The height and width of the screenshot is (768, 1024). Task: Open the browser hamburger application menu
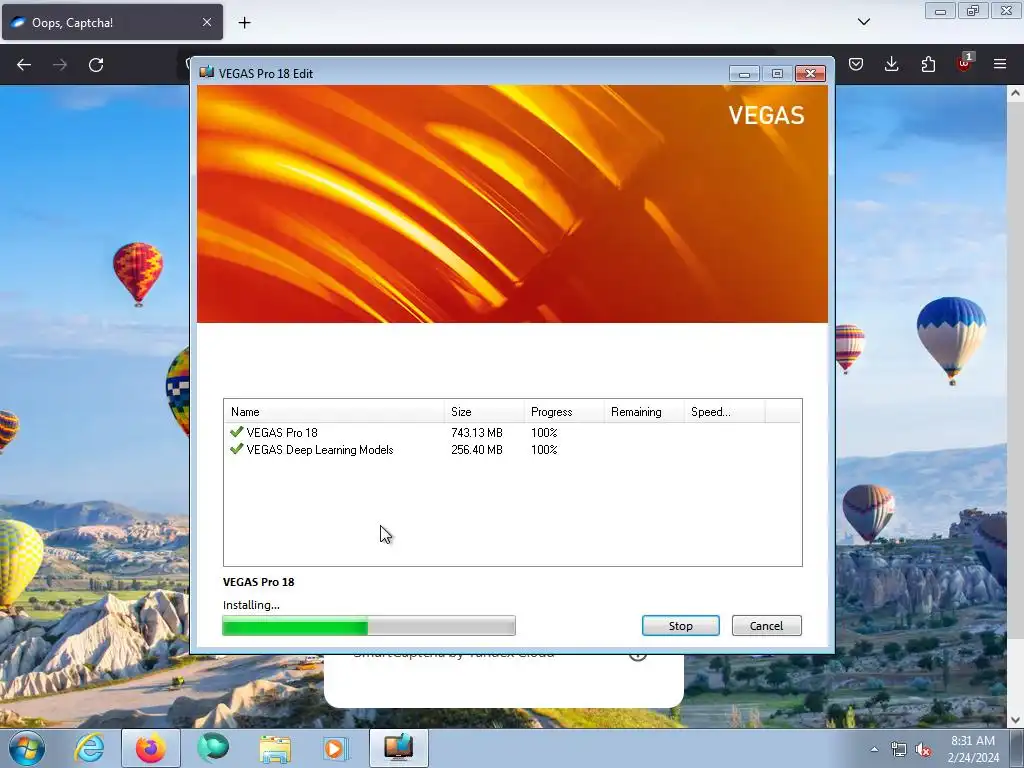(1000, 64)
